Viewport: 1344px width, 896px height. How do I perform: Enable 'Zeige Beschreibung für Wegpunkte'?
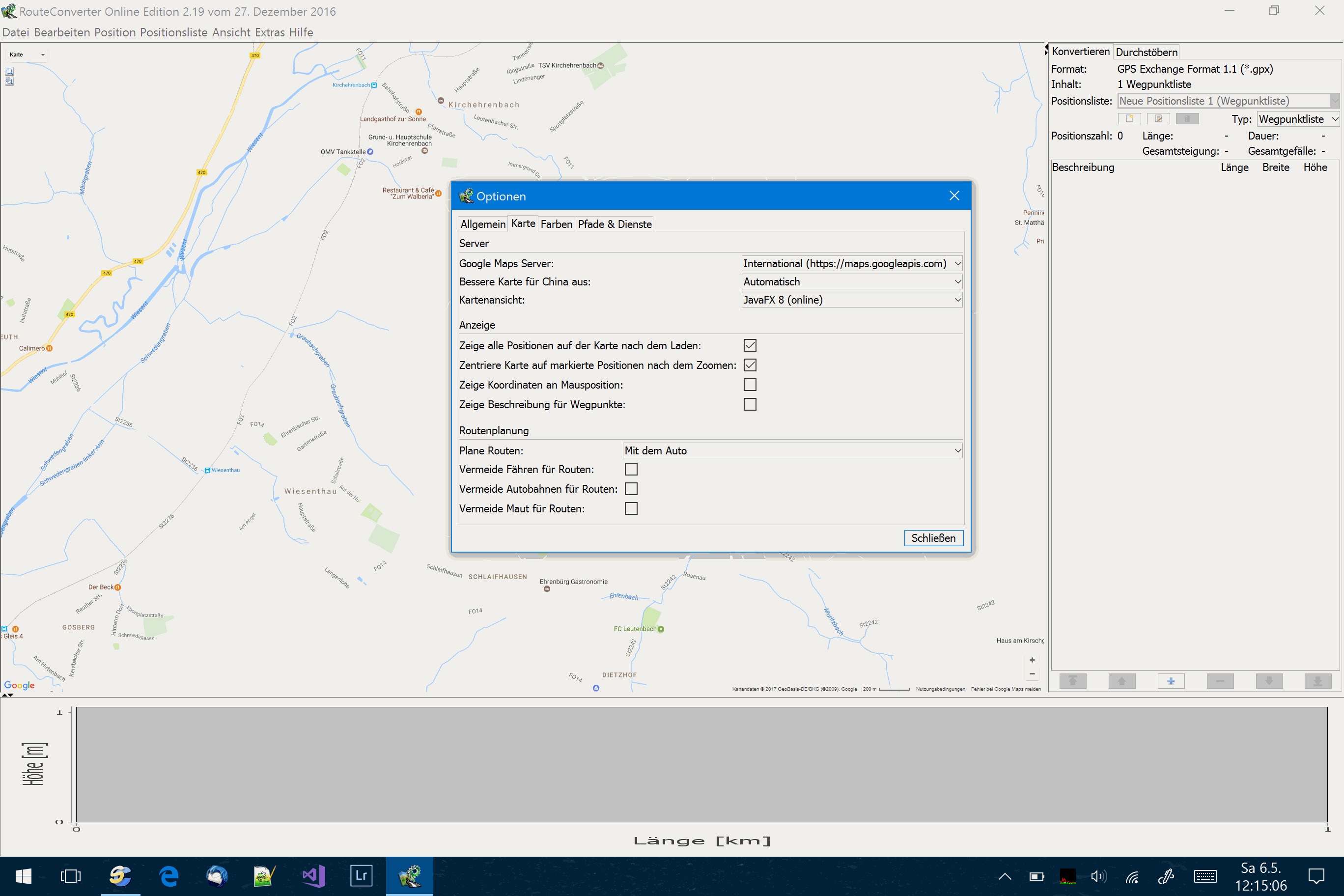tap(750, 405)
